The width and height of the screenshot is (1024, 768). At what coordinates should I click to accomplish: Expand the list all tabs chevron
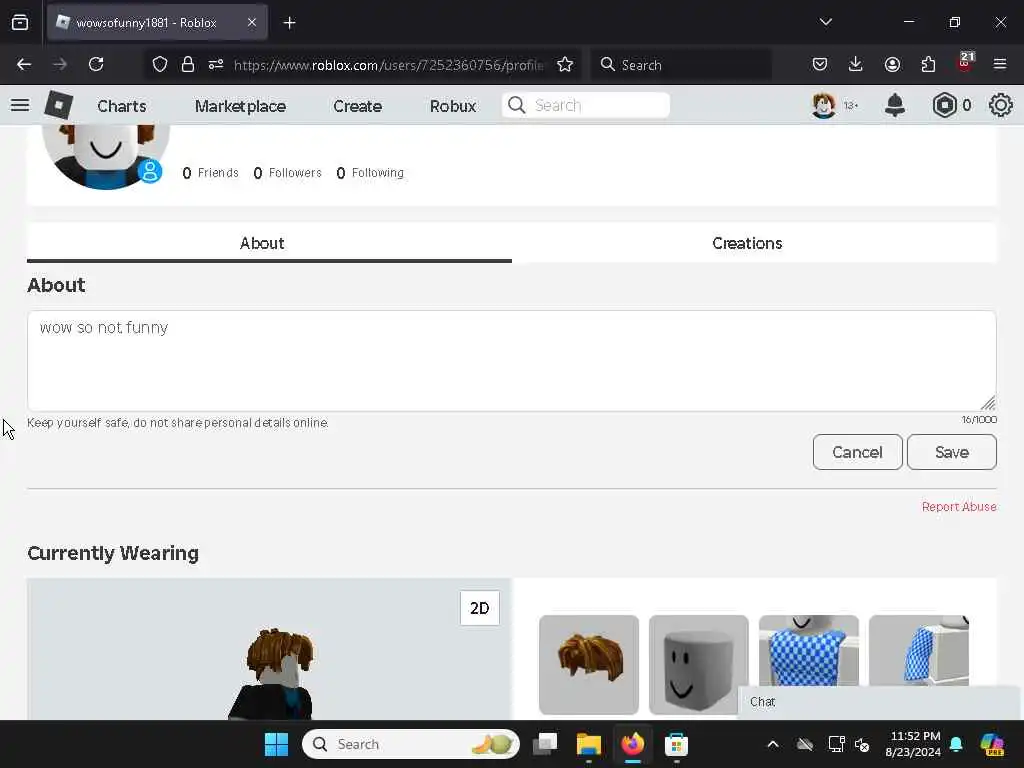(825, 22)
